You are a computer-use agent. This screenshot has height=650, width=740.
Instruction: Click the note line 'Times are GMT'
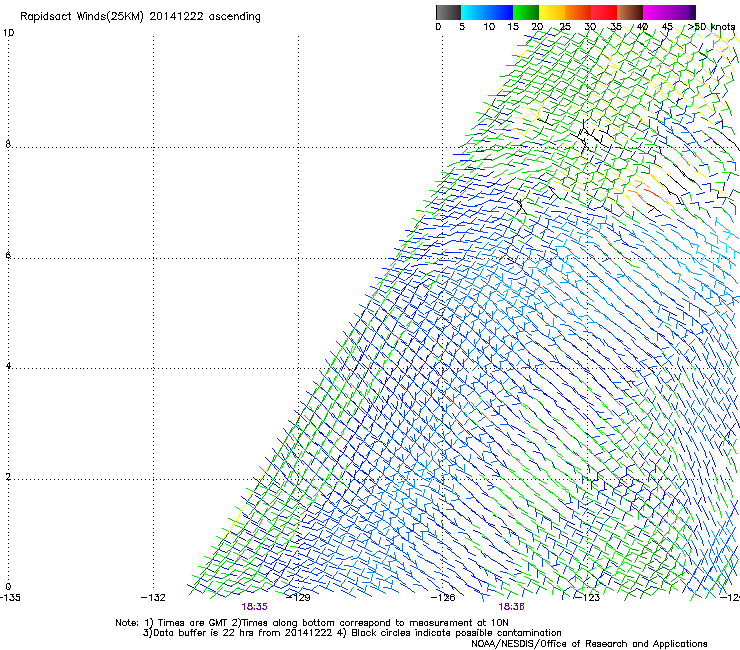coord(193,623)
